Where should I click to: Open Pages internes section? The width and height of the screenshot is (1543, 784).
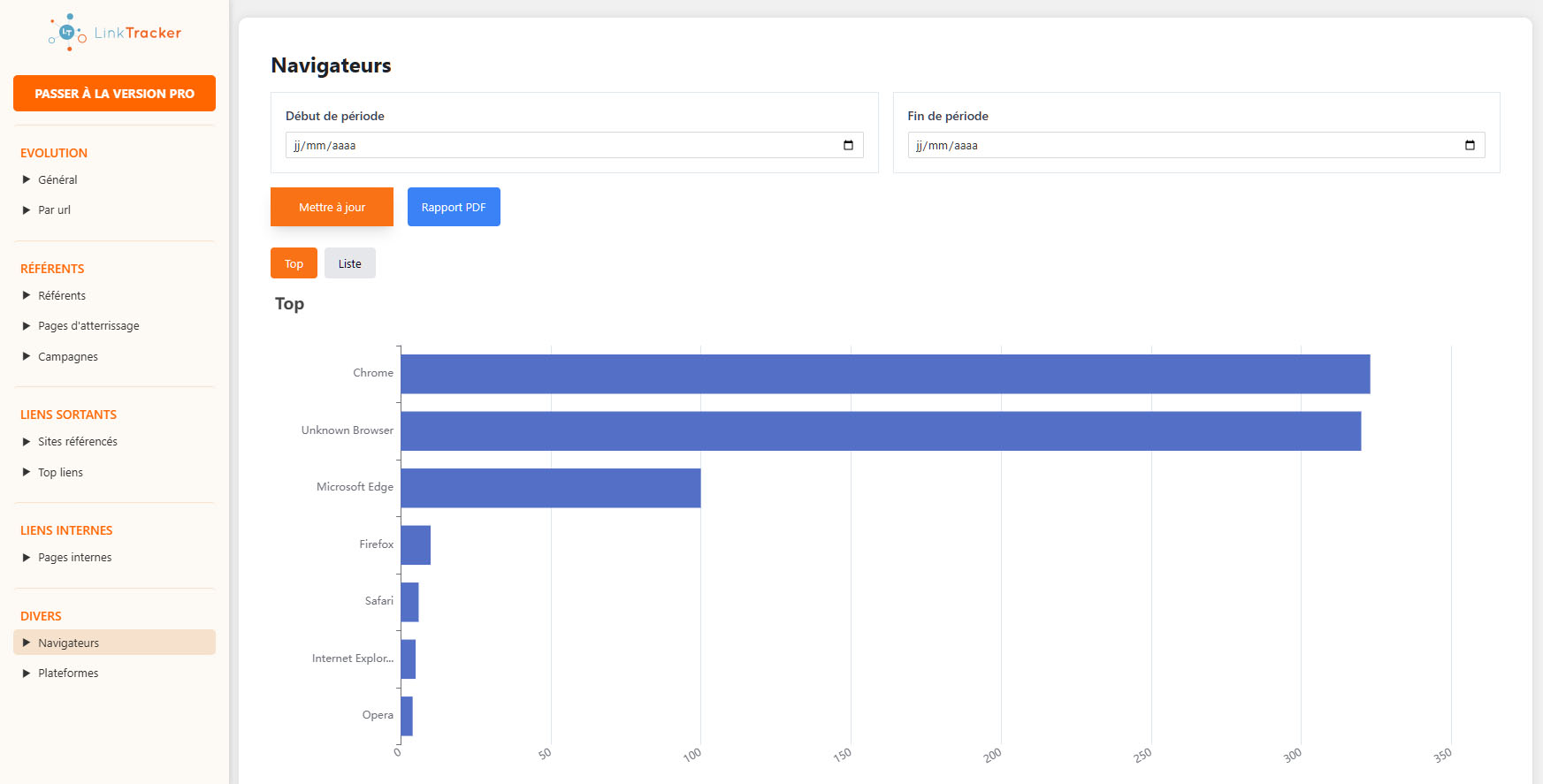pos(74,558)
